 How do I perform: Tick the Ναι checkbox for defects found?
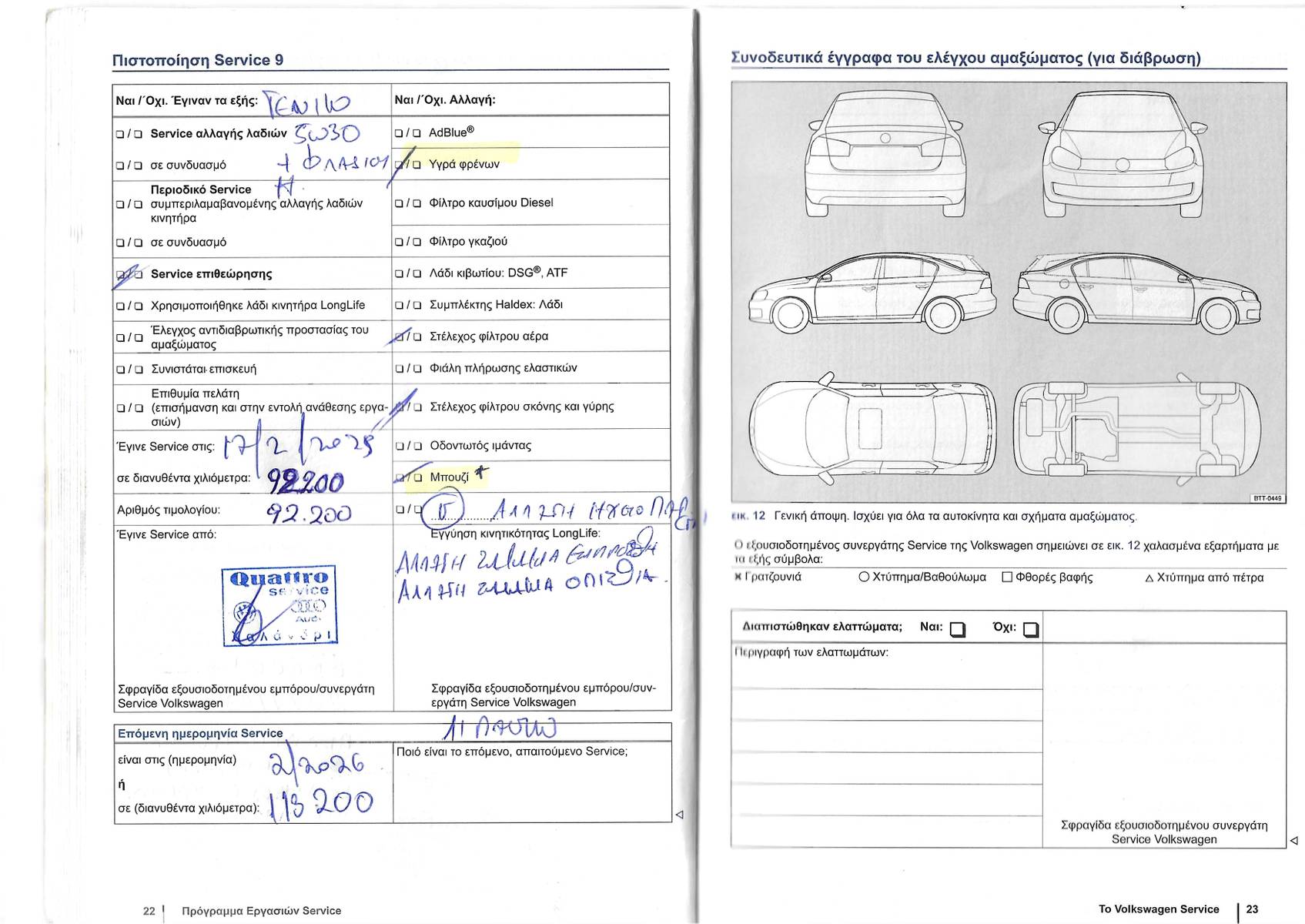tap(957, 630)
